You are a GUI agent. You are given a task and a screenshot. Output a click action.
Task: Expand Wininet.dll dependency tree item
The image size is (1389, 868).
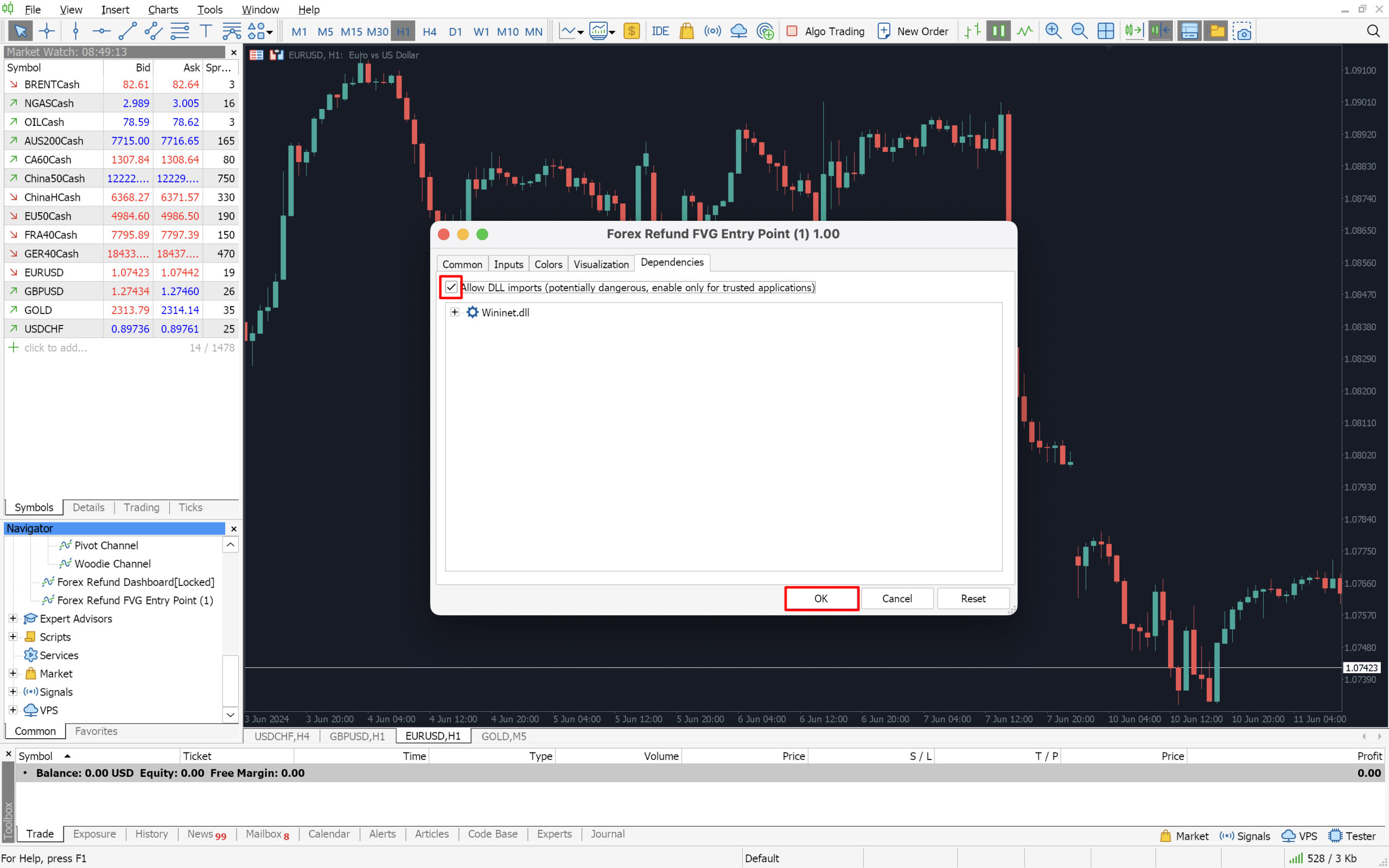(454, 311)
